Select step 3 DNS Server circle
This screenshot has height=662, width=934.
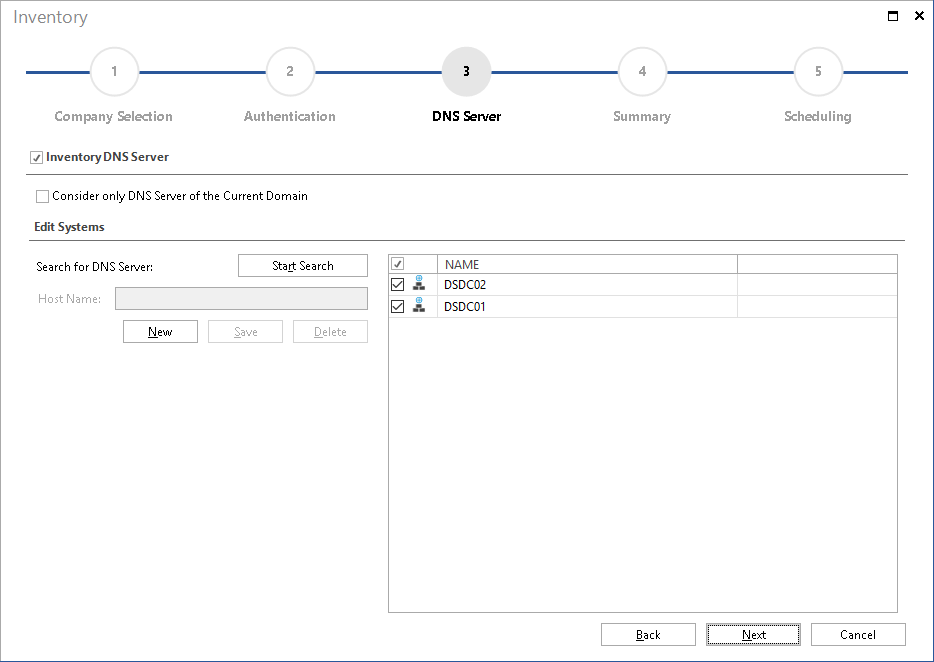(x=466, y=72)
